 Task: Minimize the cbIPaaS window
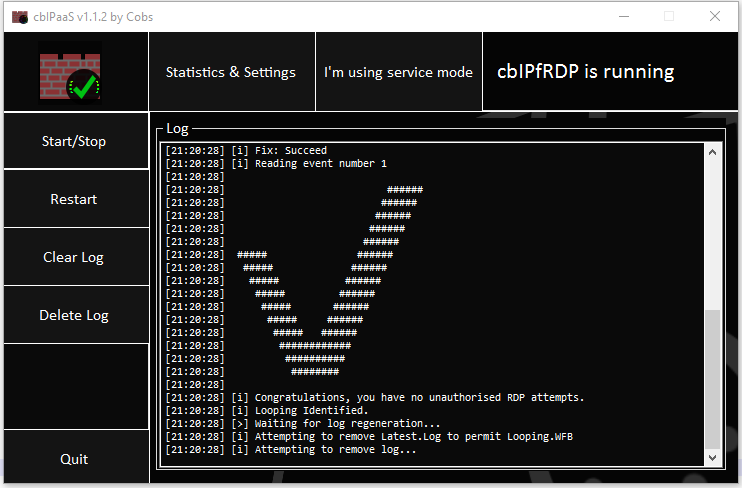pyautogui.click(x=624, y=16)
